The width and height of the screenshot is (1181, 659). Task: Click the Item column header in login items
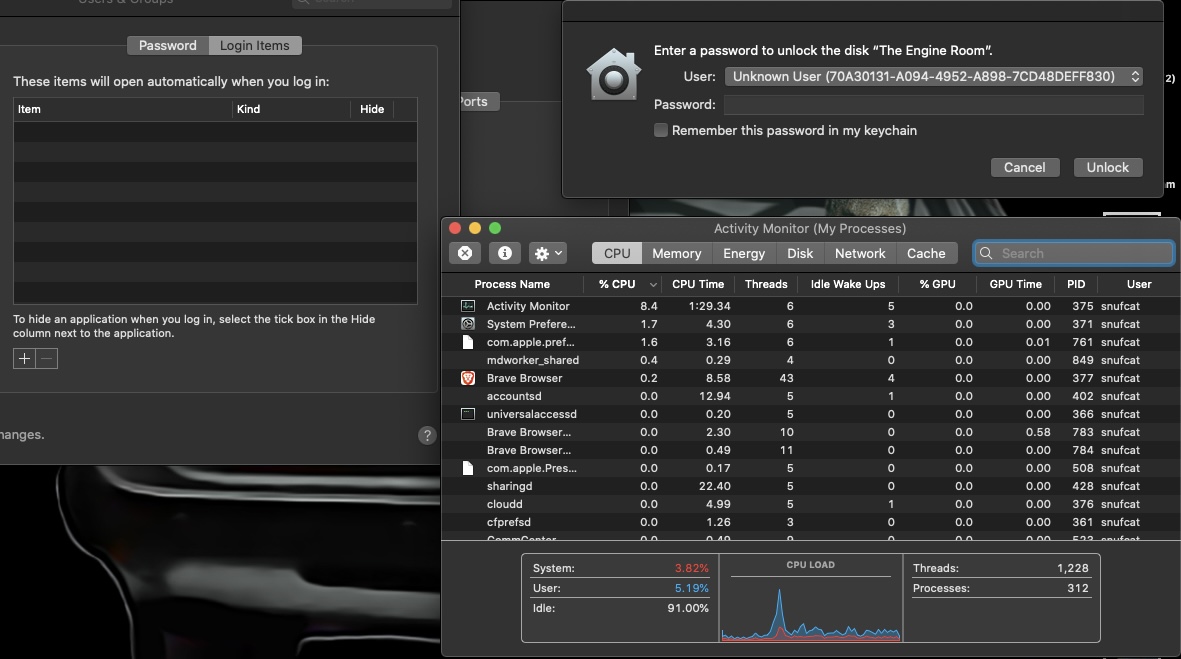click(x=123, y=109)
